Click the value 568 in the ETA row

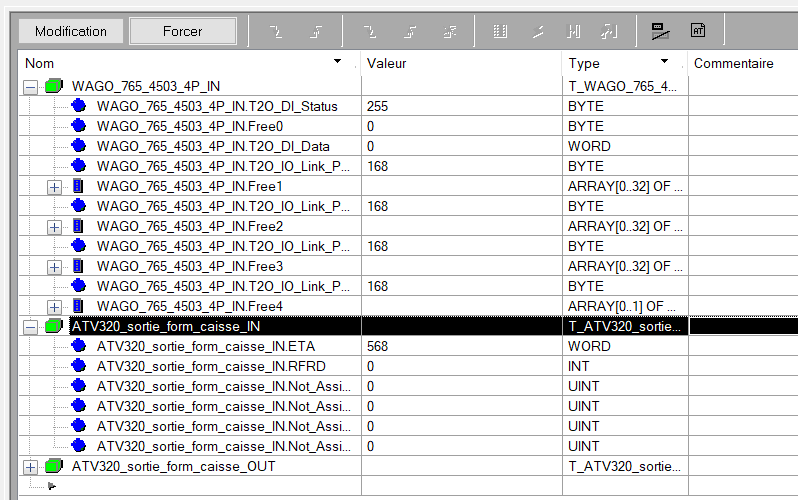(378, 346)
